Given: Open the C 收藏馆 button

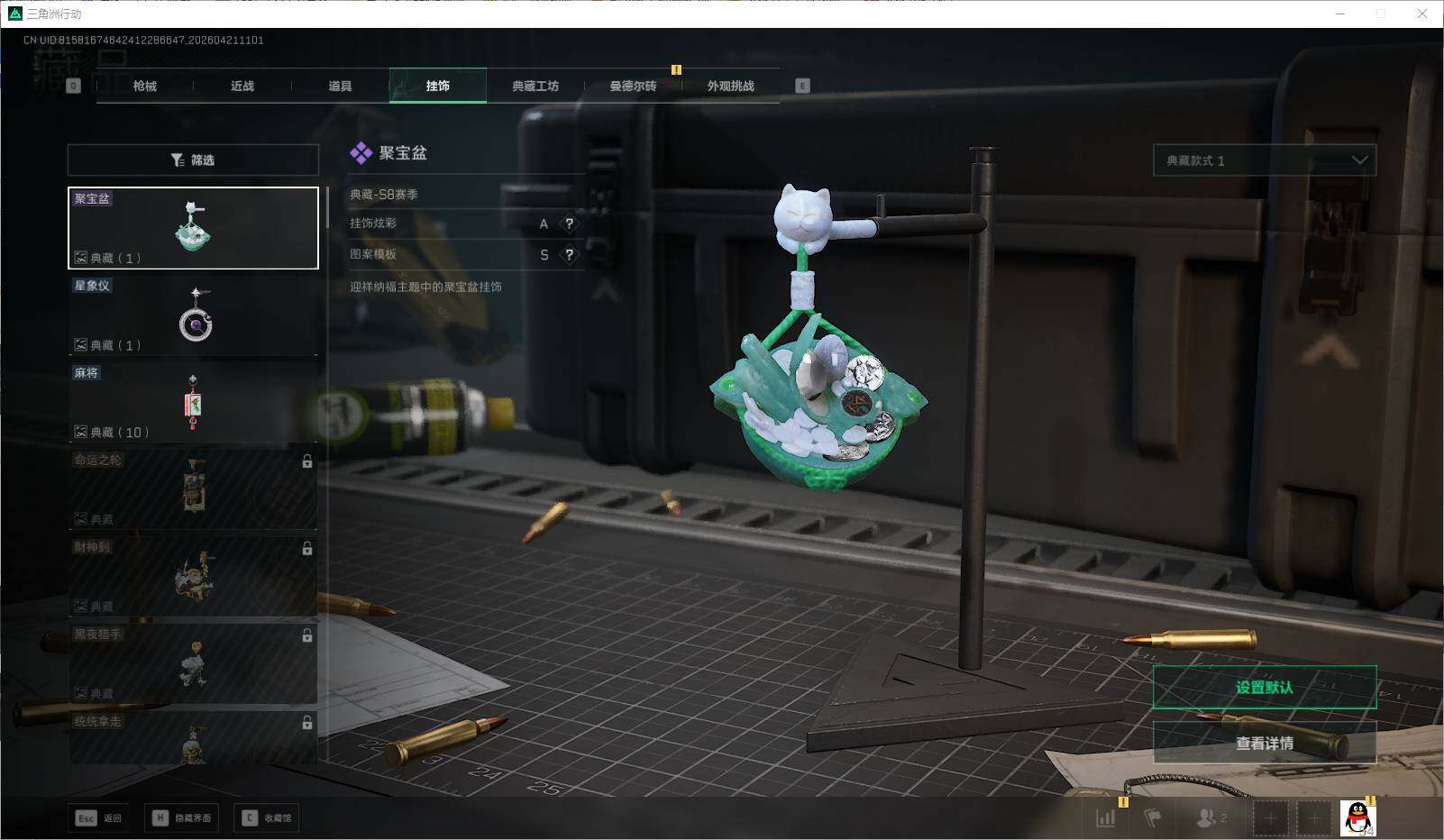Looking at the screenshot, I should coord(267,817).
